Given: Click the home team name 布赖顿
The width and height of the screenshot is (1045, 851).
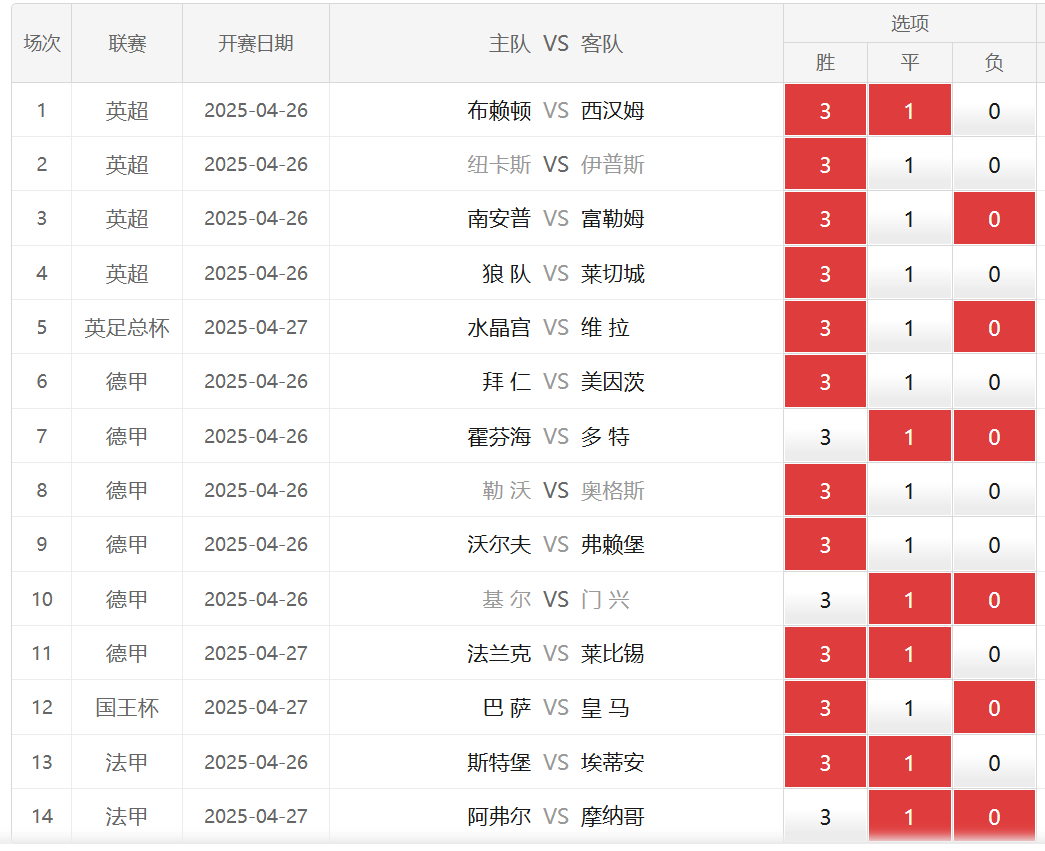Looking at the screenshot, I should click(x=499, y=110).
